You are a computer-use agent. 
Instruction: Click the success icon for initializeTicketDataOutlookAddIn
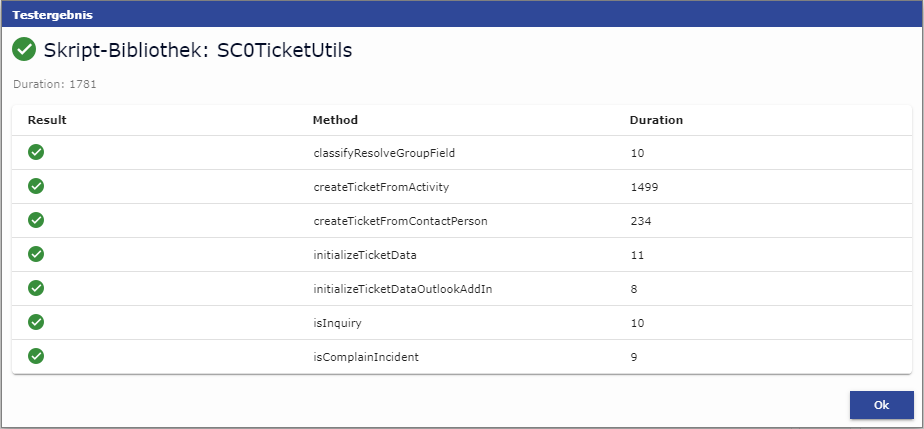coord(36,289)
